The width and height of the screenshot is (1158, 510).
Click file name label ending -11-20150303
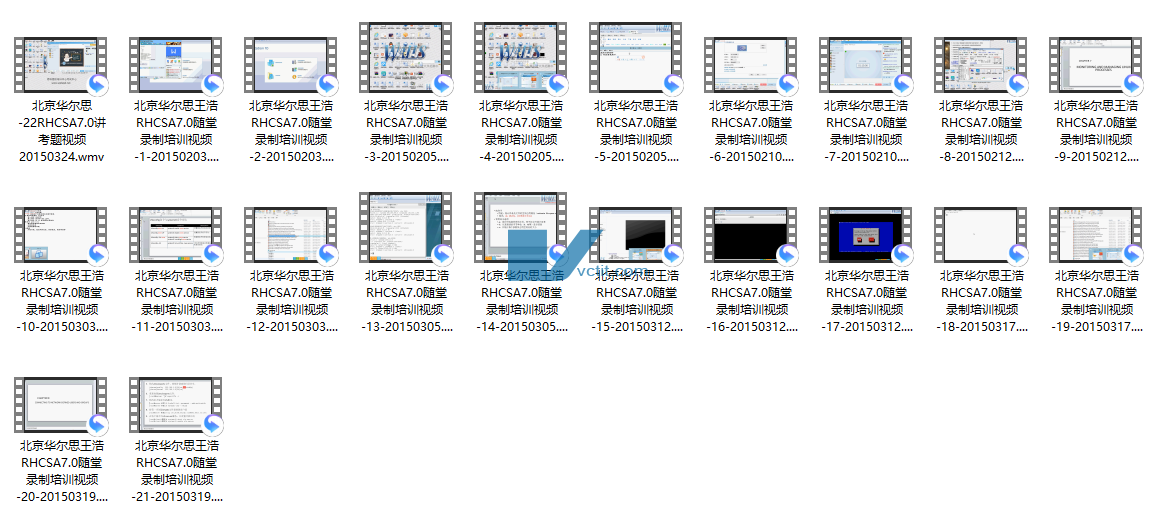(177, 301)
